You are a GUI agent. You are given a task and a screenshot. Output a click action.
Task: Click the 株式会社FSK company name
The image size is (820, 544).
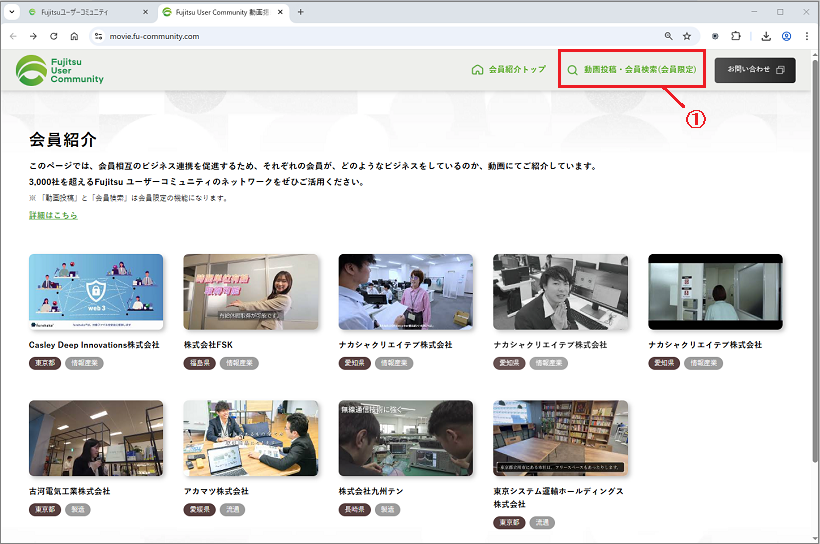pyautogui.click(x=208, y=345)
